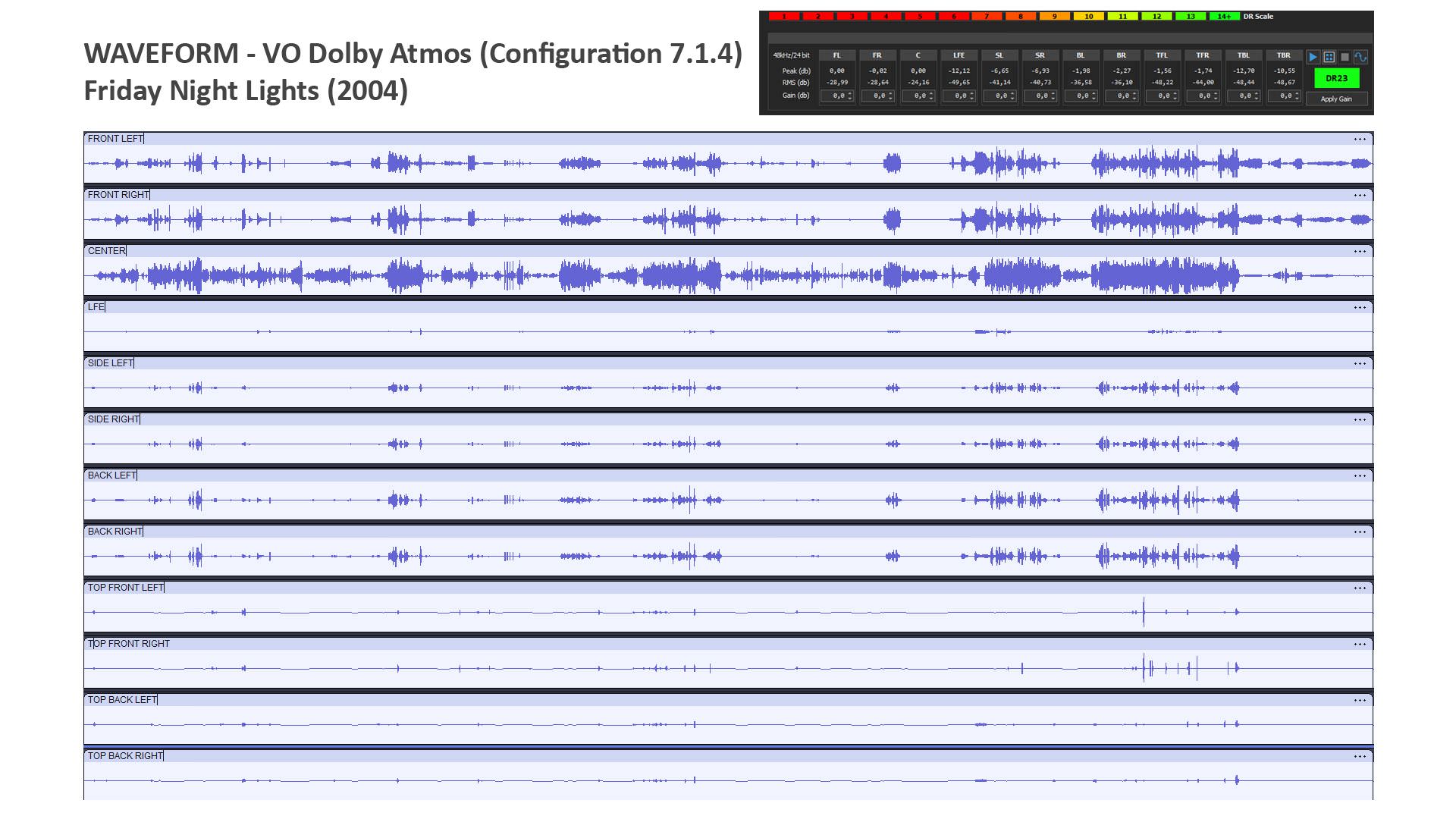Open the SIDE LEFT track options menu

tap(1360, 363)
